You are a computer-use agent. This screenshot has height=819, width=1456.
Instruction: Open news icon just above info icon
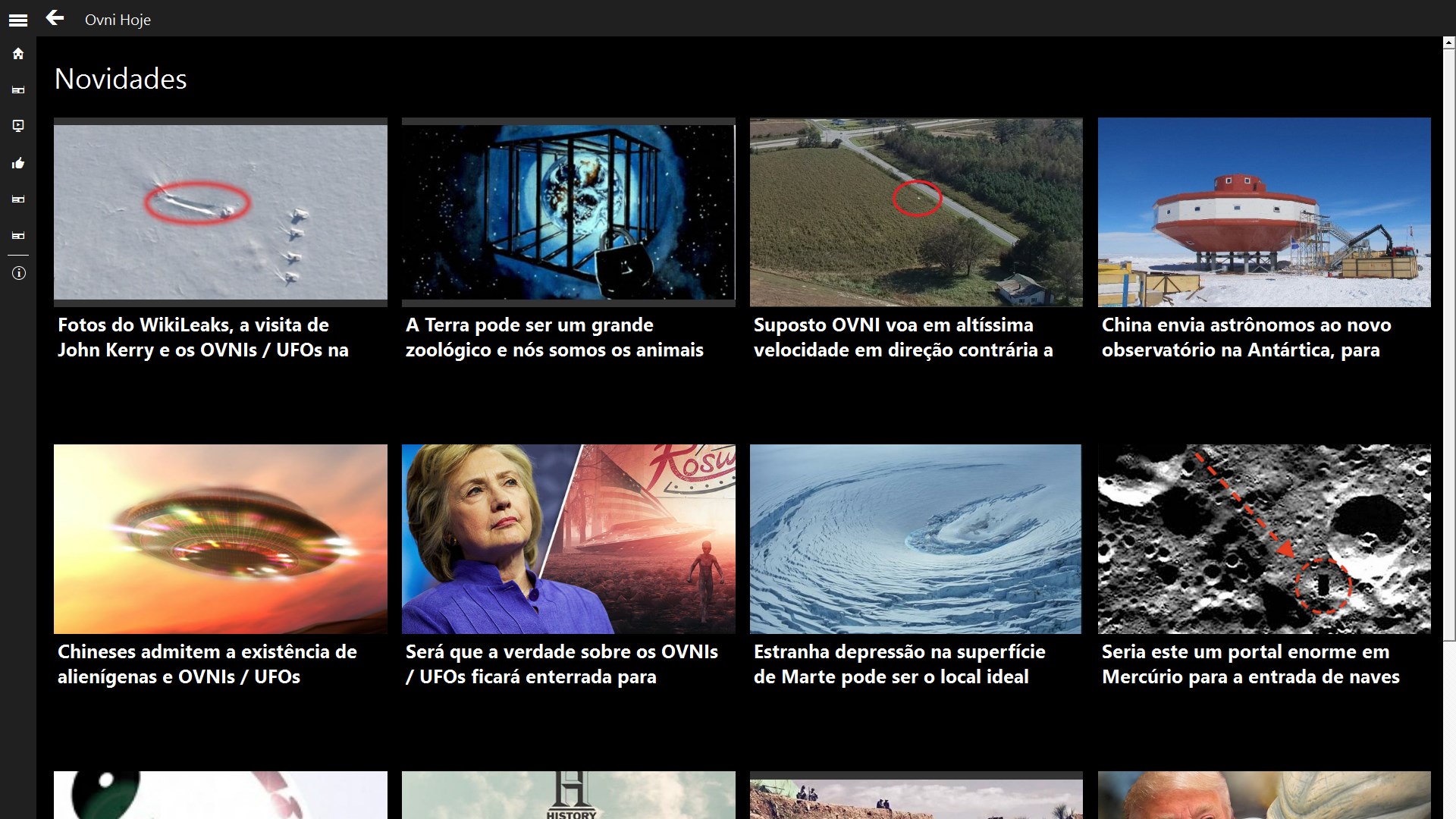[x=18, y=236]
